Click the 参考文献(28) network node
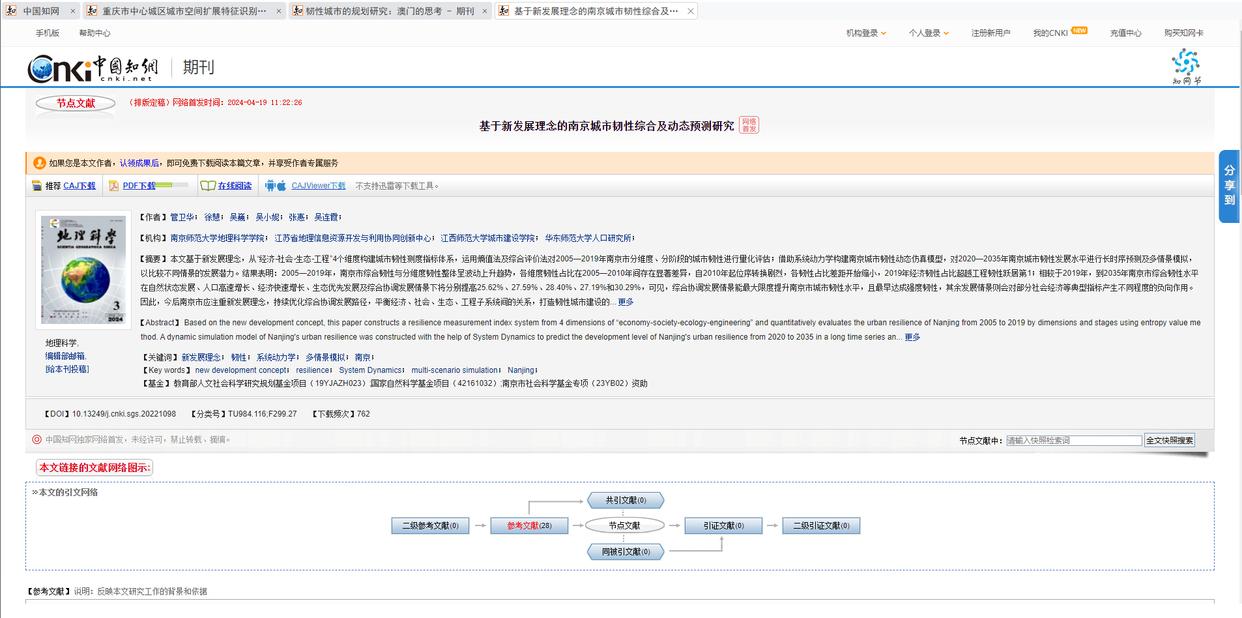 [x=529, y=525]
